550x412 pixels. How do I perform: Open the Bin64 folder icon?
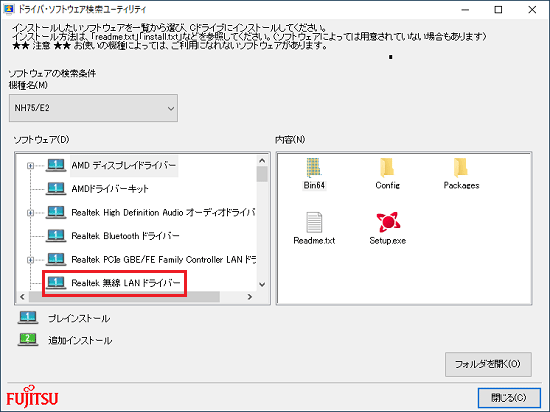pos(314,168)
